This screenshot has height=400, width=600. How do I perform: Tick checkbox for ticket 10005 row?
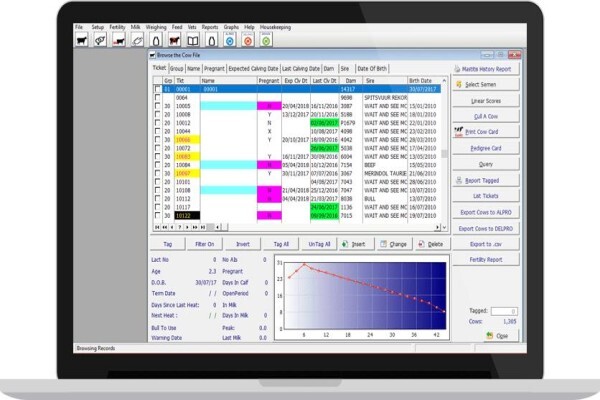[157, 106]
